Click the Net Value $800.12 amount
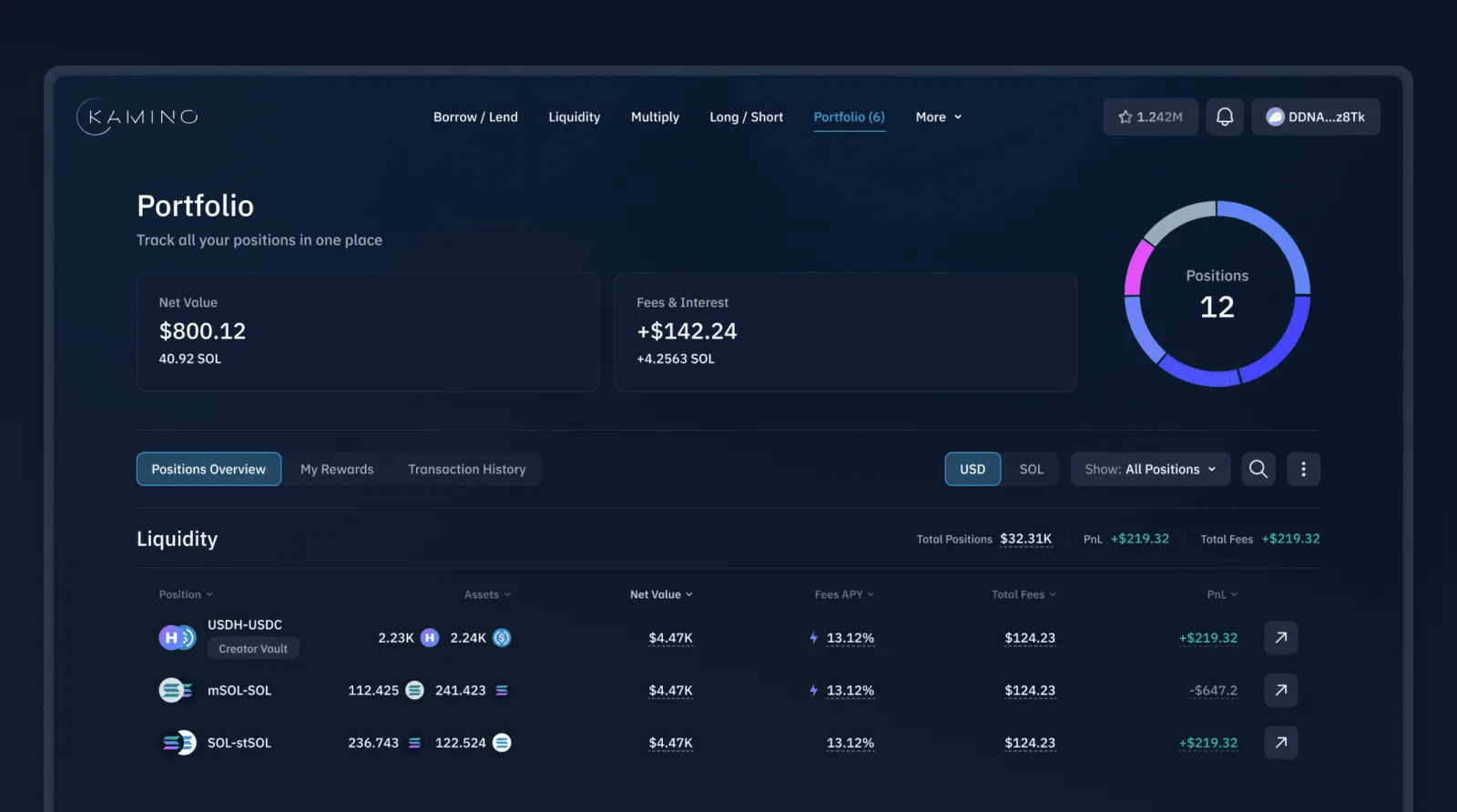Screen dimensions: 1457x812 tap(202, 330)
